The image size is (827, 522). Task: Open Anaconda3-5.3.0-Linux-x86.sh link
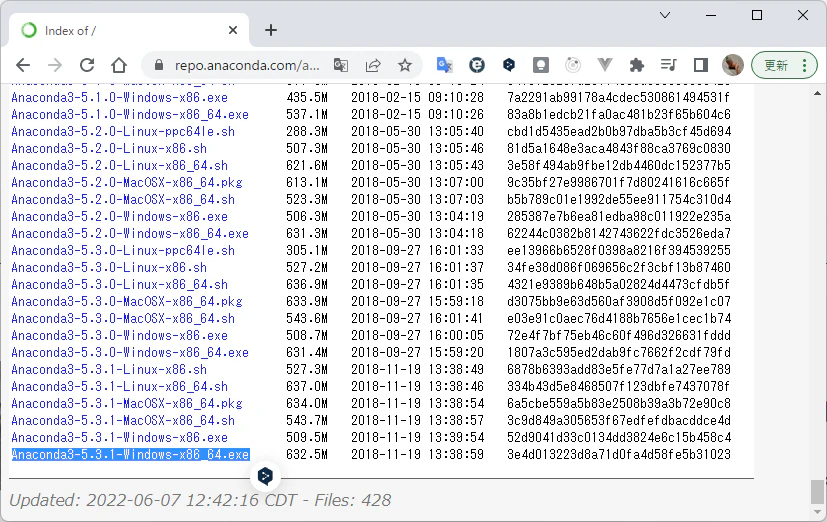(x=109, y=268)
